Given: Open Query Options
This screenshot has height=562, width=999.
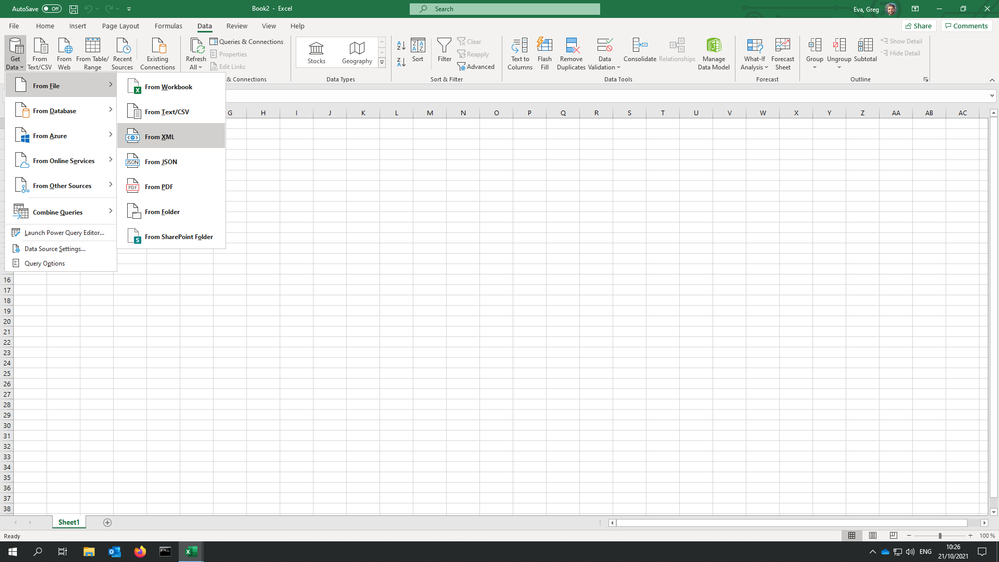Looking at the screenshot, I should (x=61, y=263).
